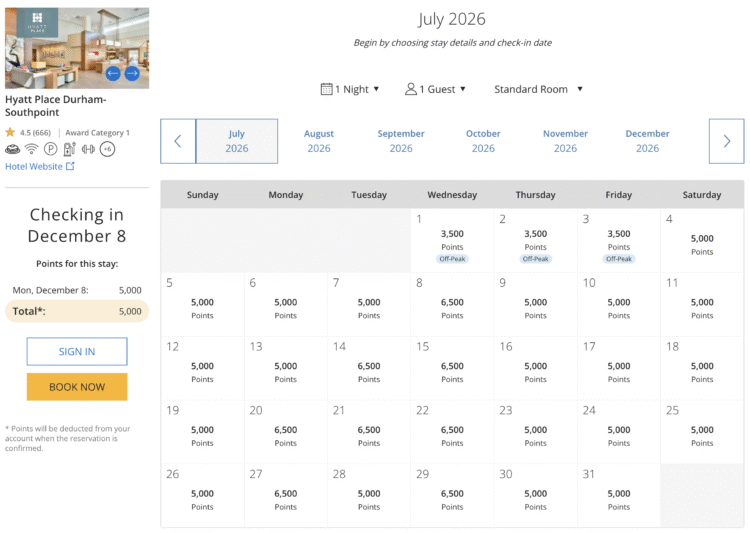Select July 20 calendar cell

[x=286, y=432]
